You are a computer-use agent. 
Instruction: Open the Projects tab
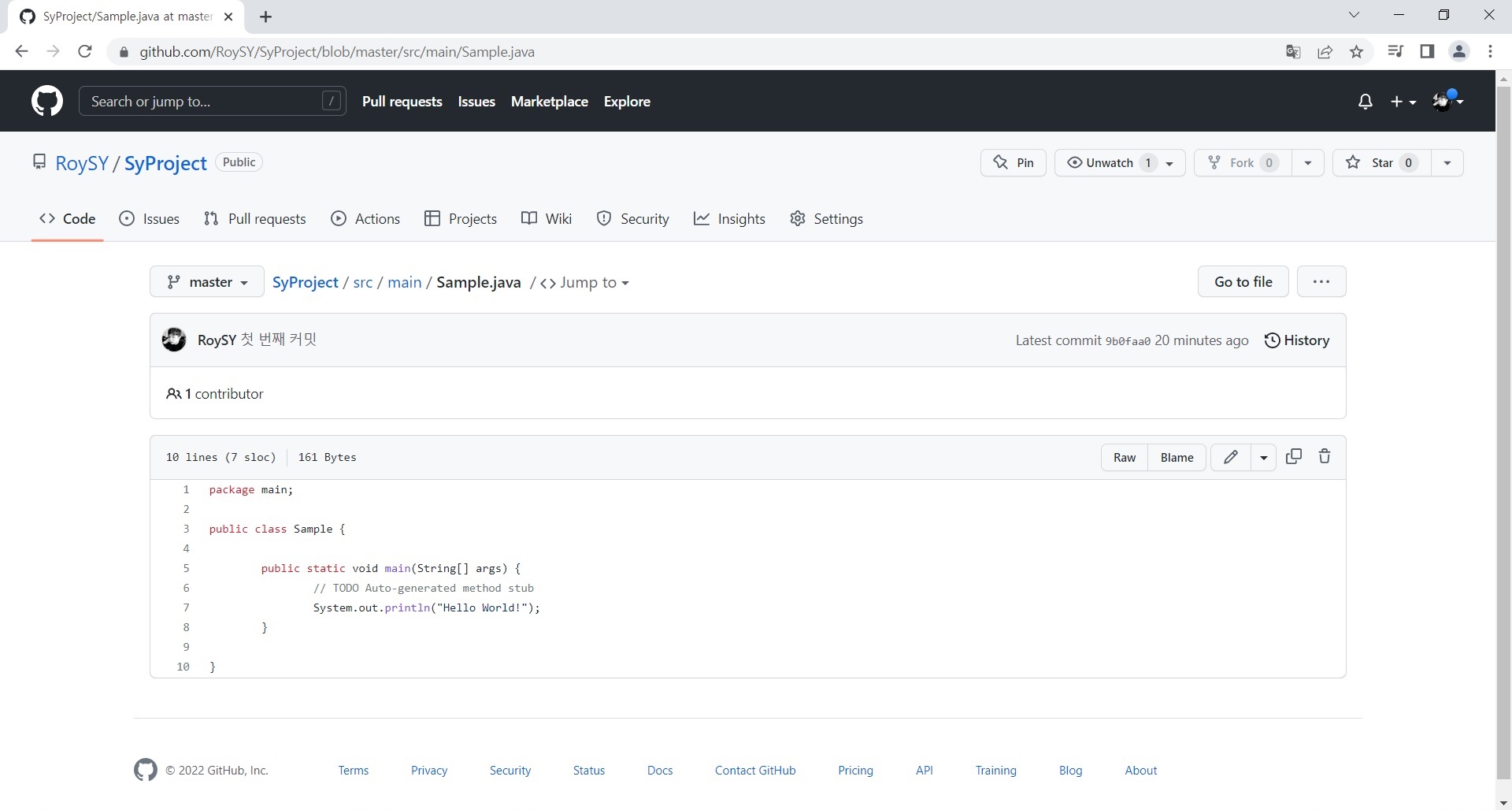pos(461,219)
